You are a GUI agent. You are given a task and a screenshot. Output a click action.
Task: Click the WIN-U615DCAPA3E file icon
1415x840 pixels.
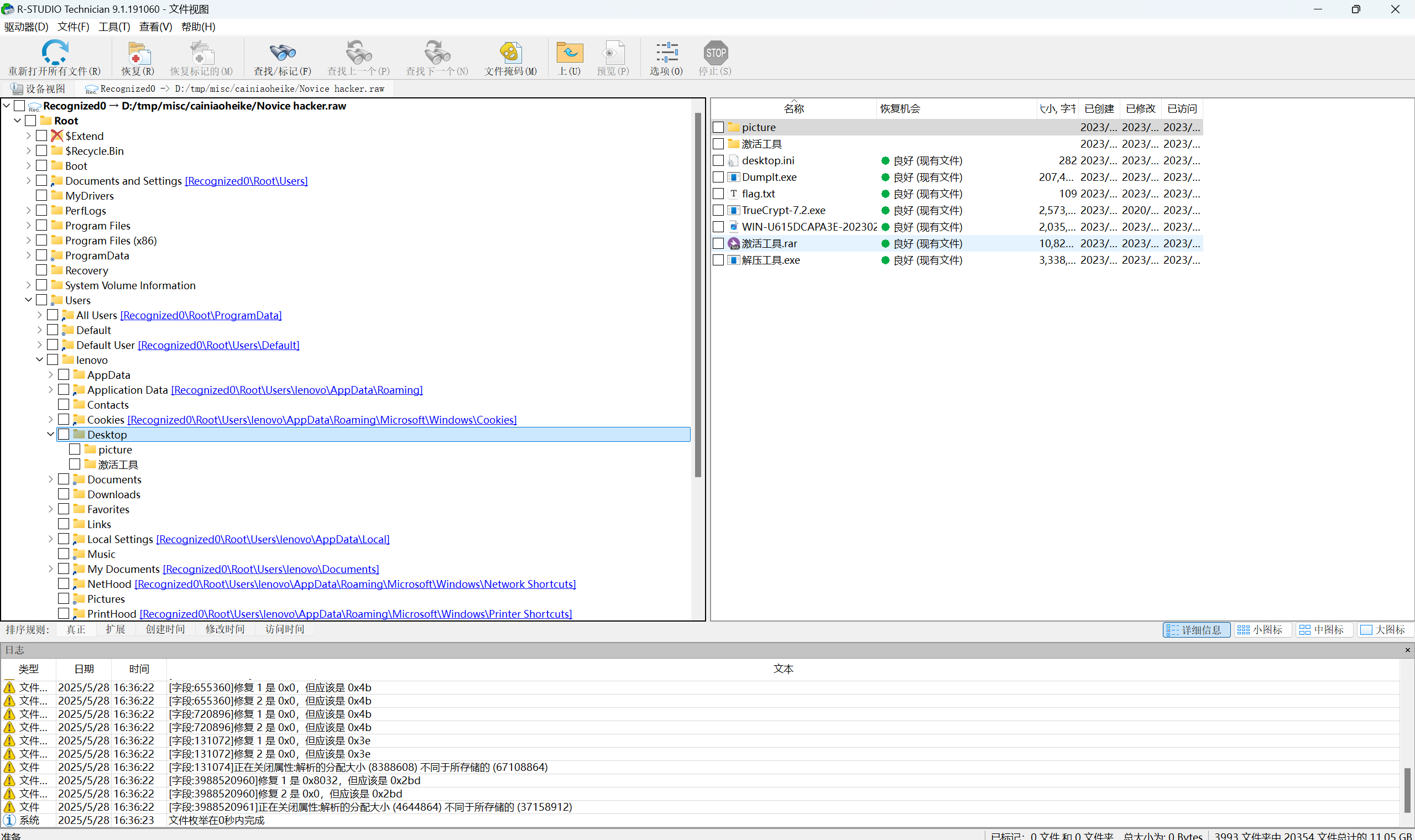[734, 227]
